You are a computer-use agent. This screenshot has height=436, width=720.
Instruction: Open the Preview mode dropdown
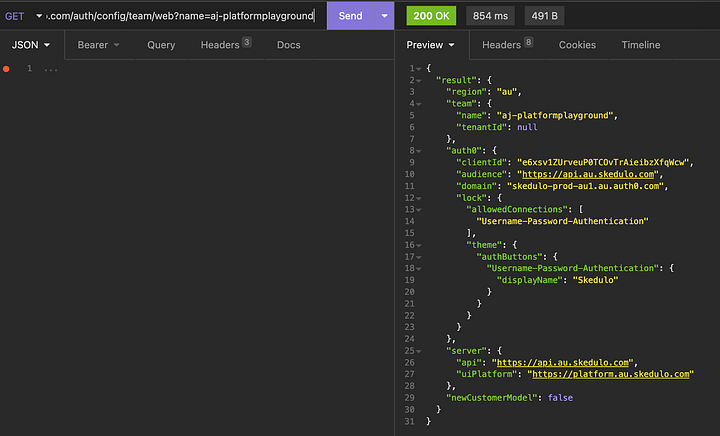pyautogui.click(x=430, y=45)
